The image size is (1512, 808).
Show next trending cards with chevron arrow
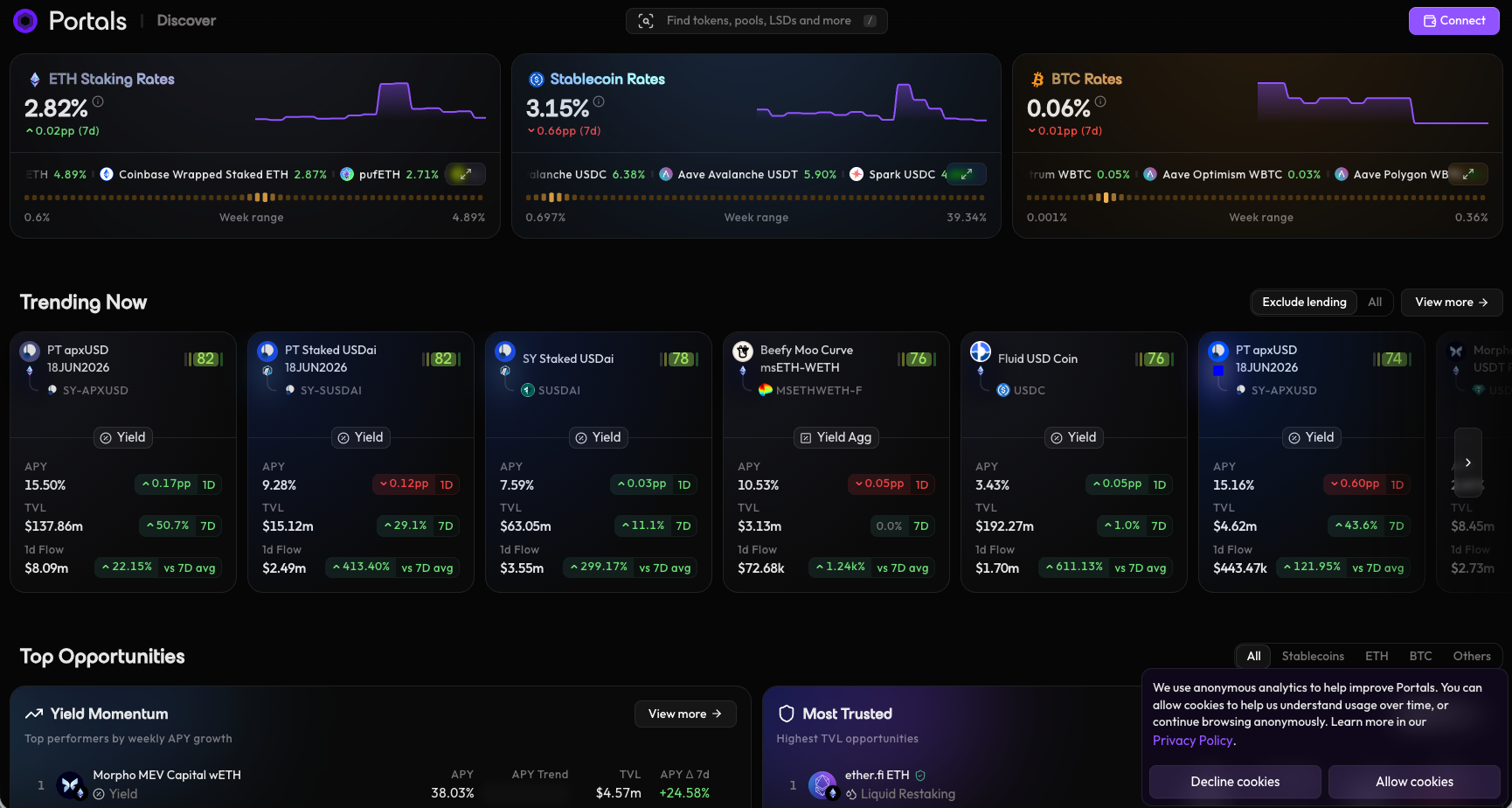click(x=1468, y=463)
